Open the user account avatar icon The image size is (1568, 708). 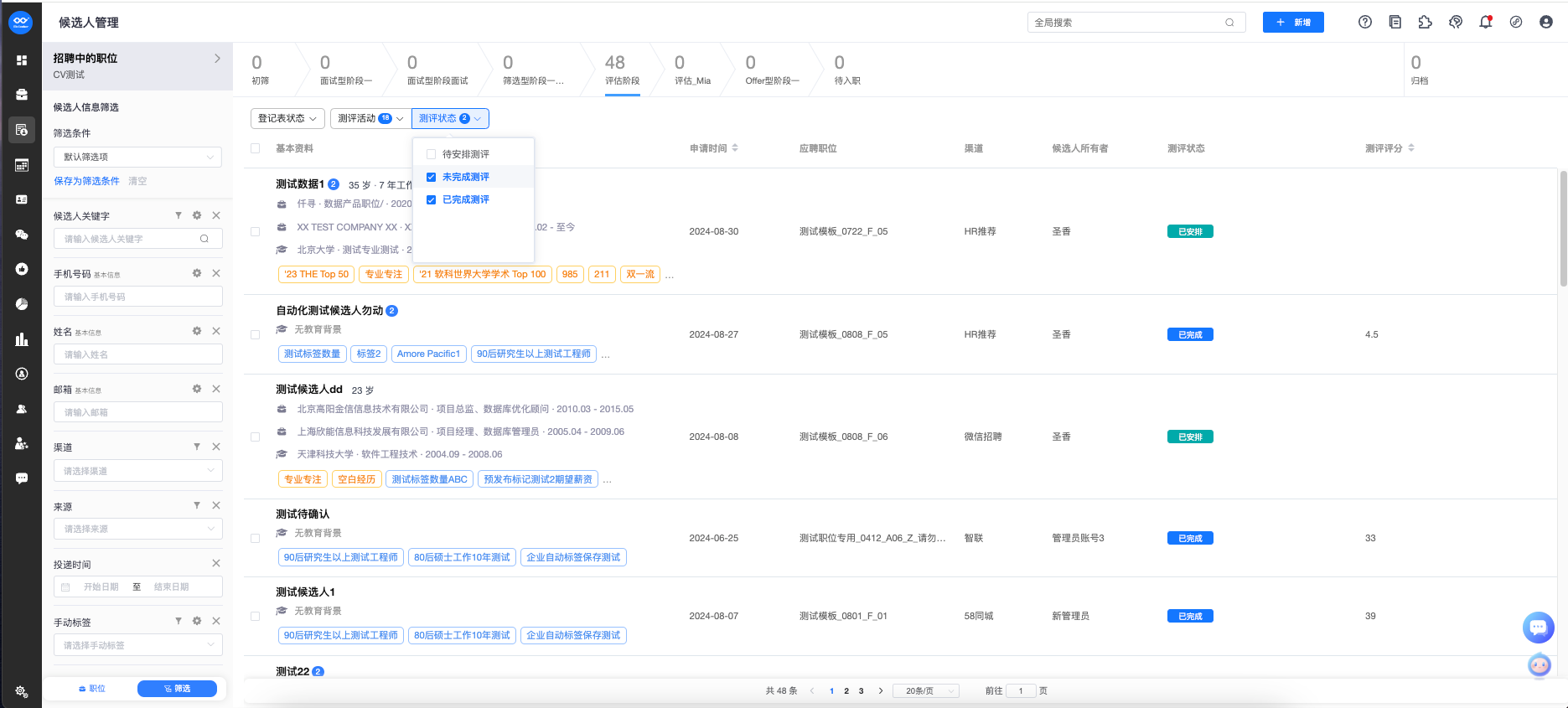(1546, 23)
